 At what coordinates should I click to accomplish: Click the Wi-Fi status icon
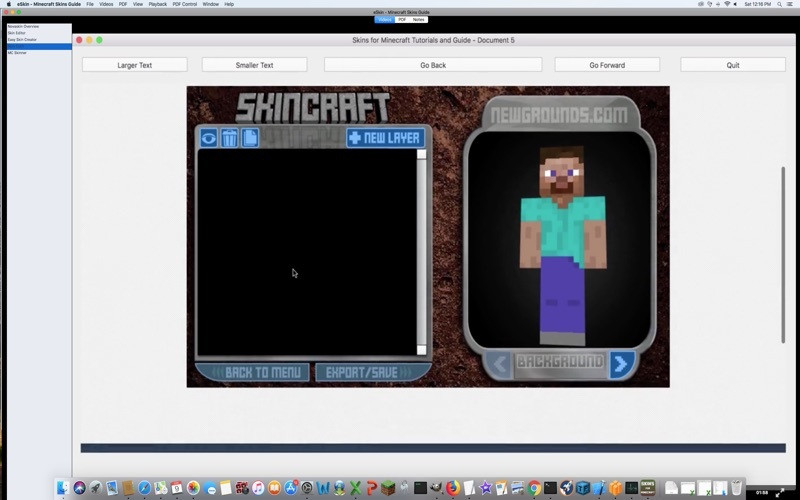pyautogui.click(x=727, y=4)
